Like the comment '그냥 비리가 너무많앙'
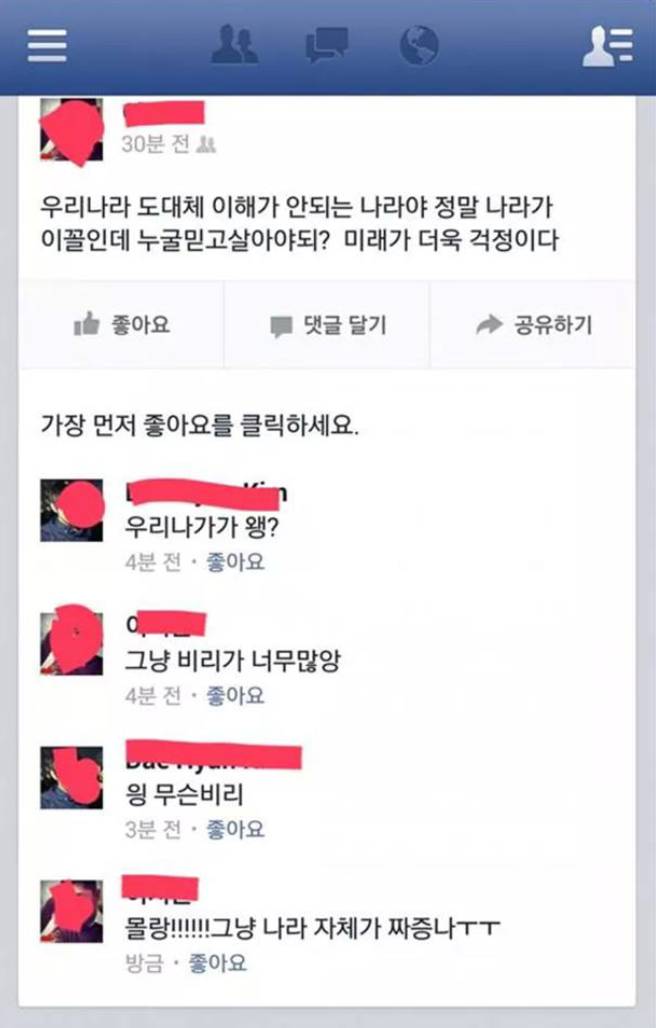 pos(235,695)
